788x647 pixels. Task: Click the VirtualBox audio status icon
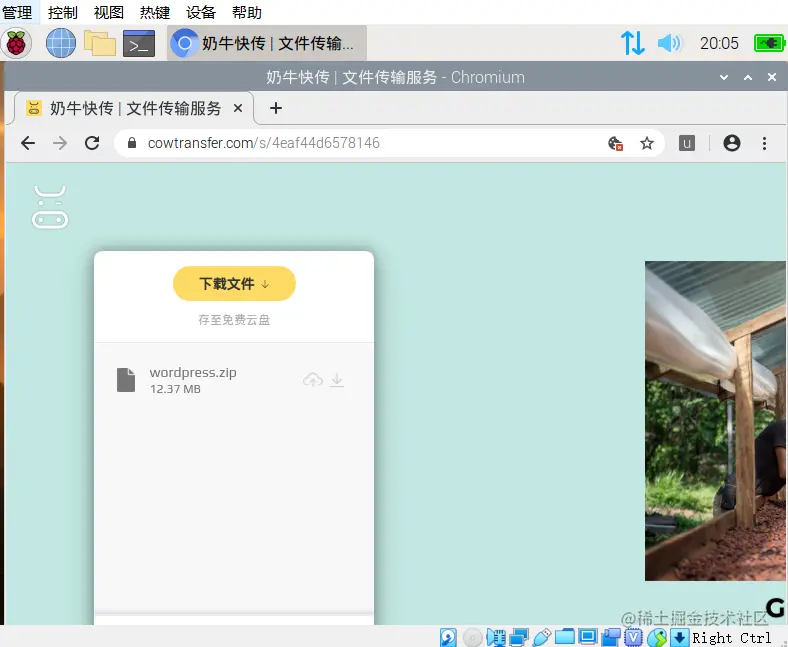coord(496,637)
